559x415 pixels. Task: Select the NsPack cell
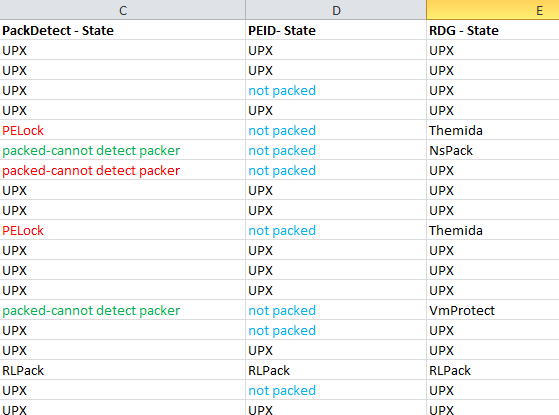(493, 150)
